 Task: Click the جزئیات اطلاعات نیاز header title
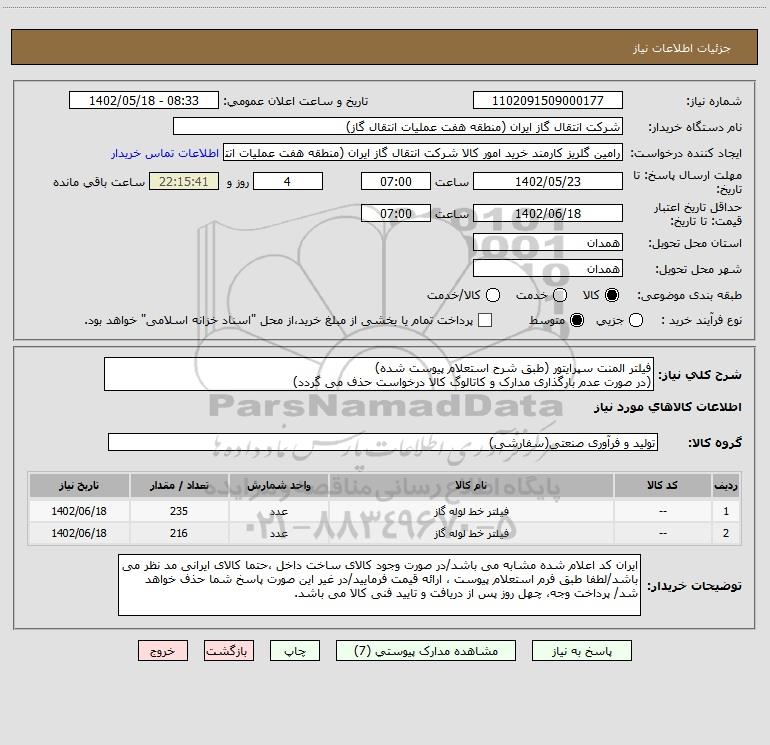[682, 48]
